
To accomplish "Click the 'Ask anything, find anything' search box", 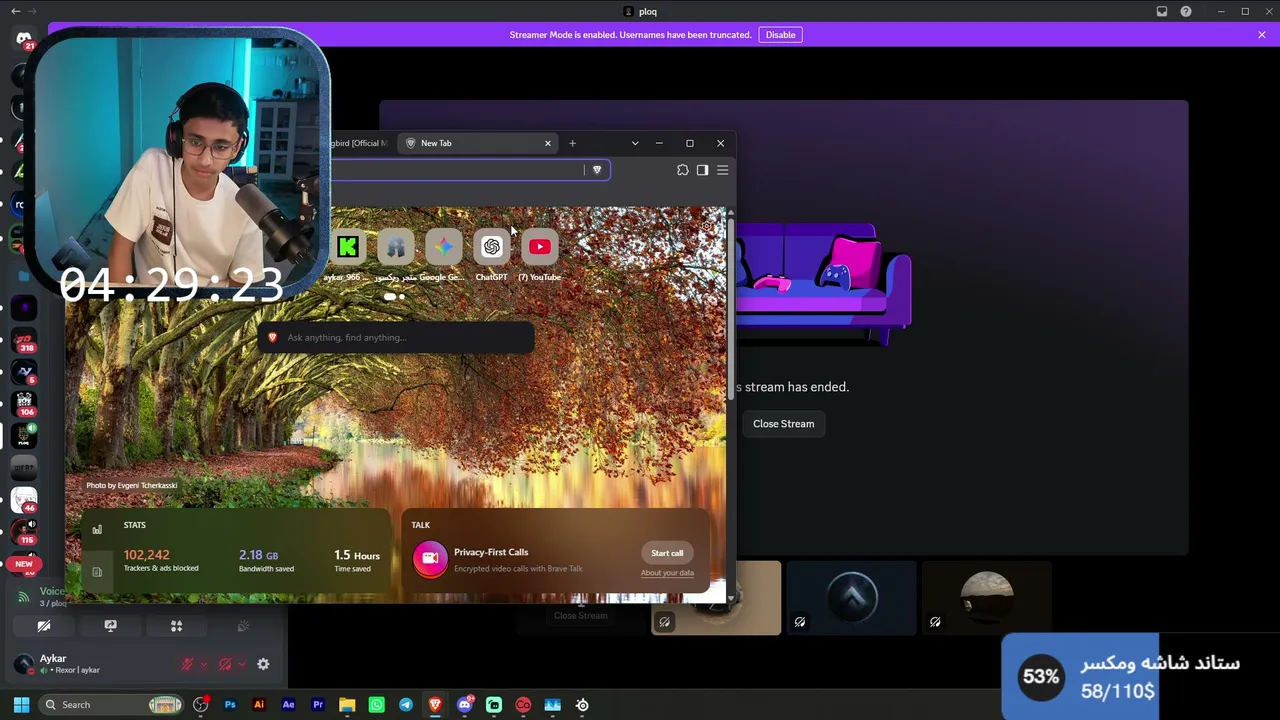I will pos(397,338).
